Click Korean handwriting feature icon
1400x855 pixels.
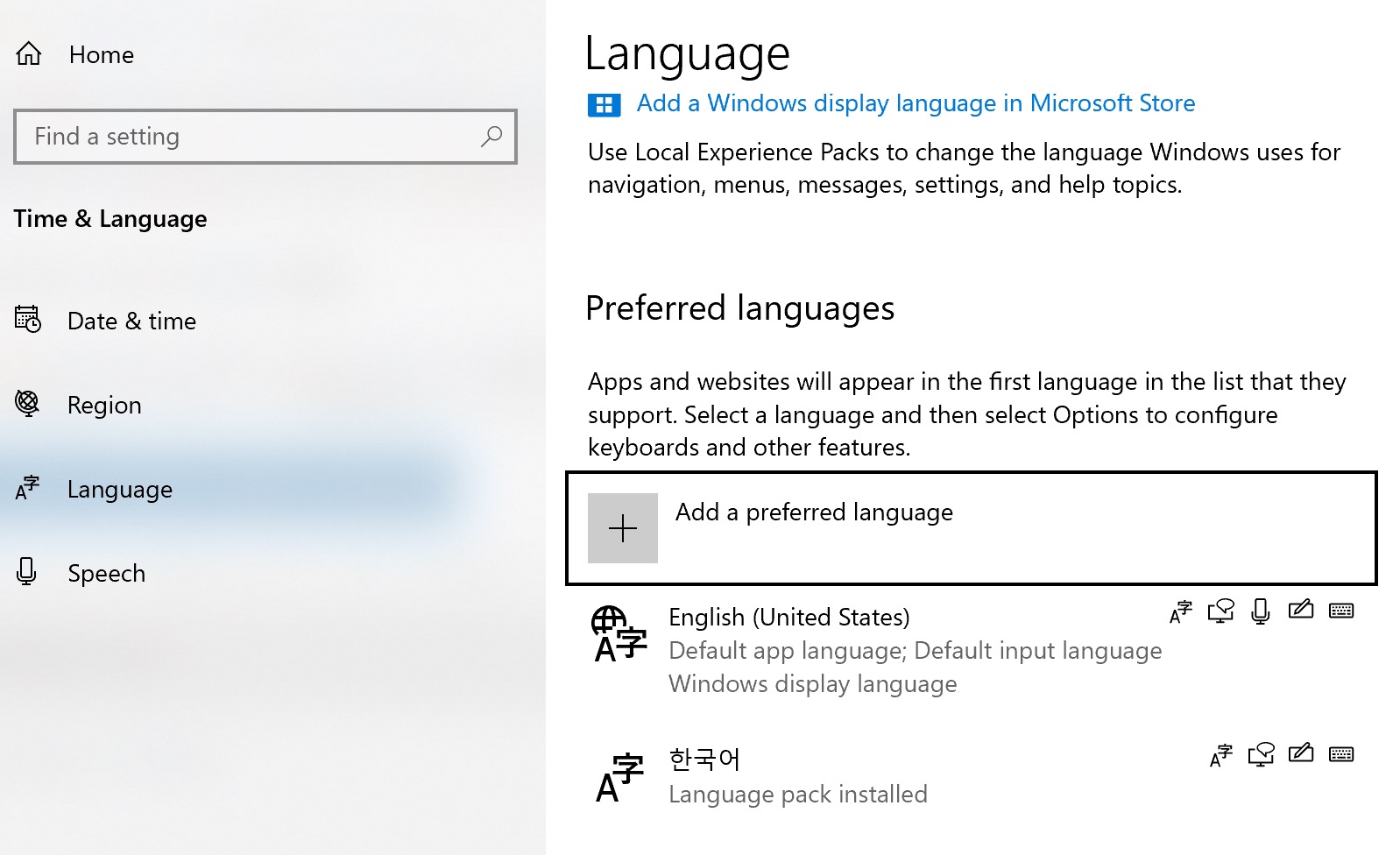tap(1301, 753)
